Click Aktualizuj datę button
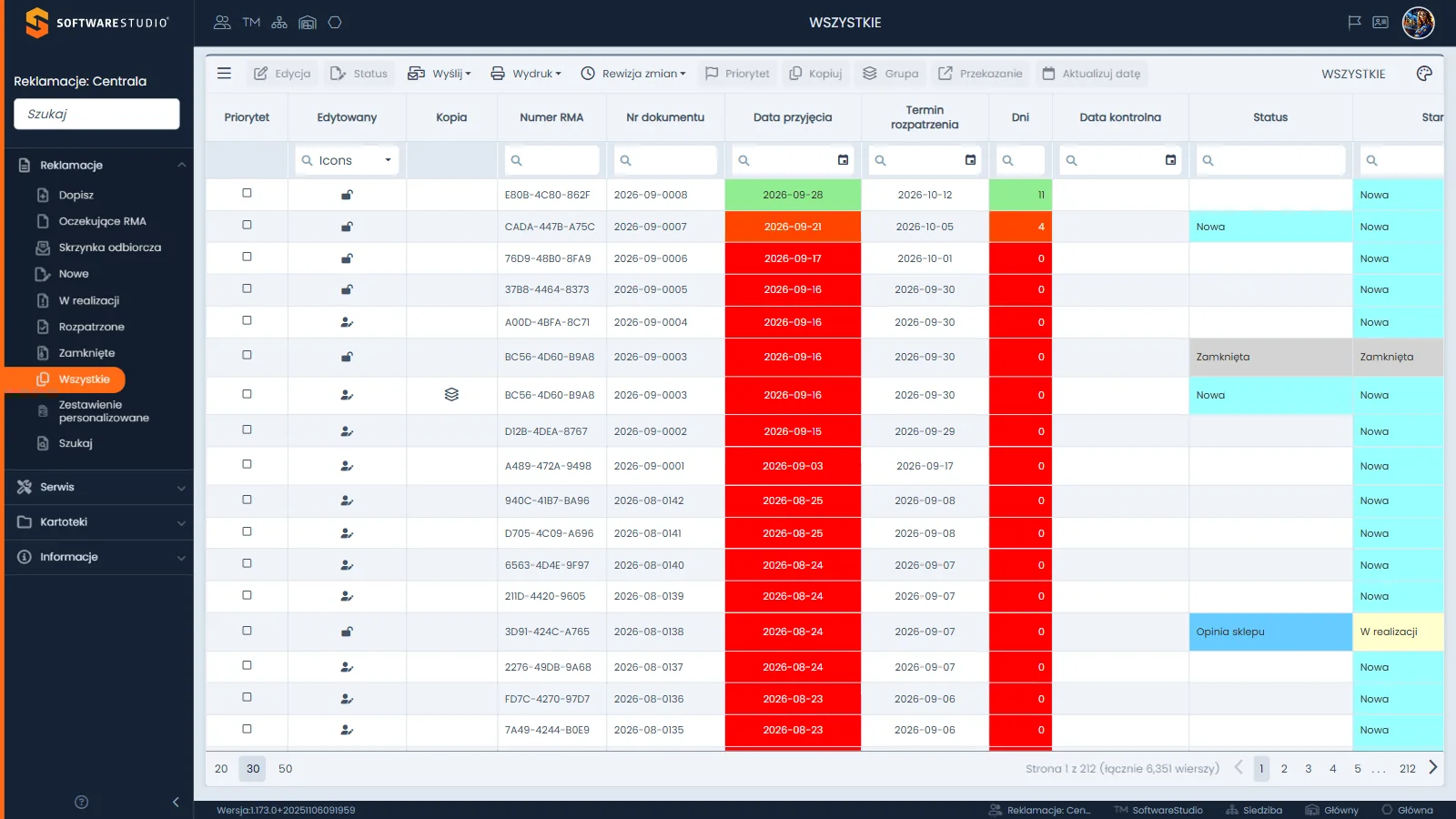The image size is (1456, 819). [1091, 74]
